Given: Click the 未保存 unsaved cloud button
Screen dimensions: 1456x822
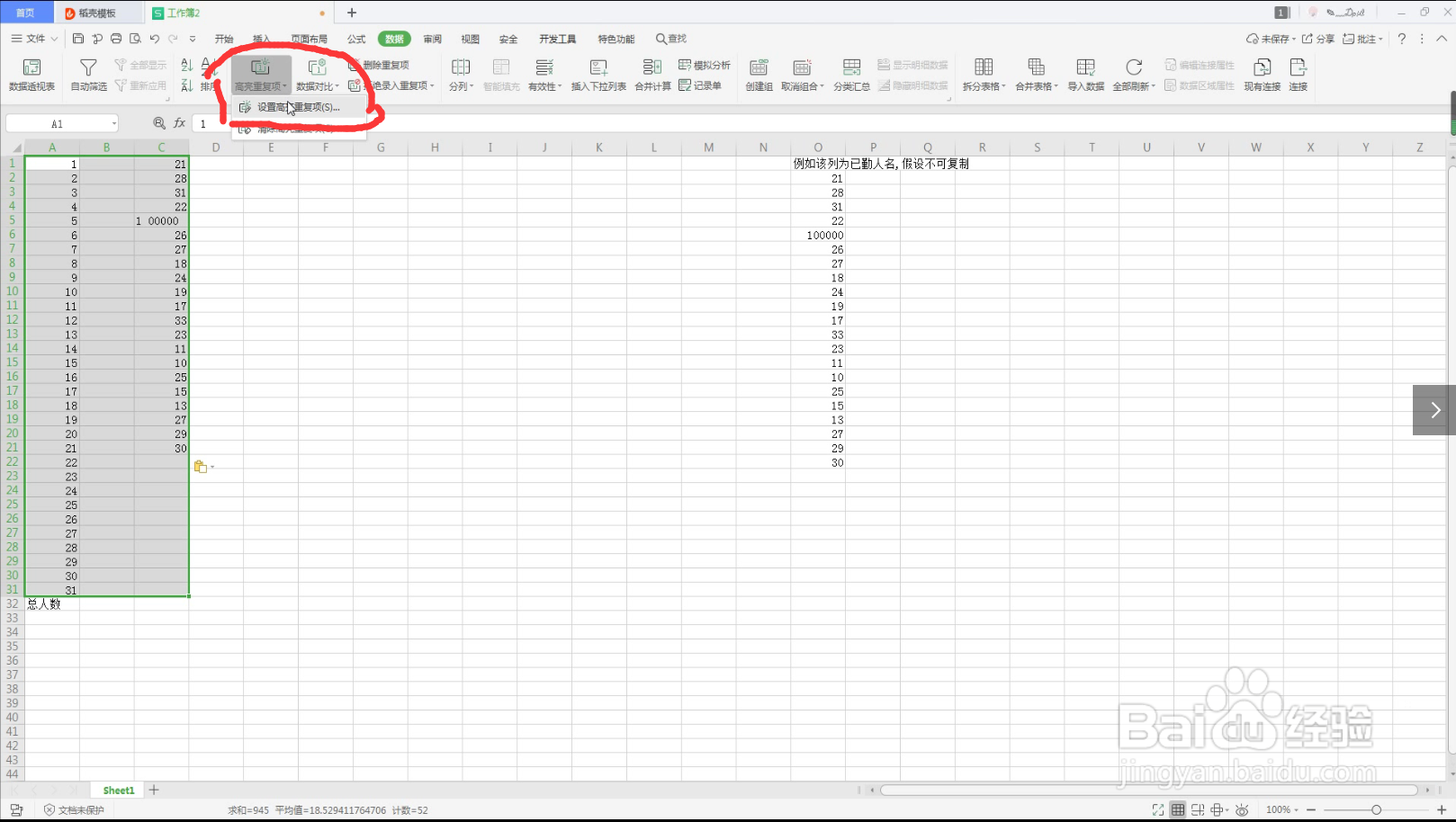Looking at the screenshot, I should coord(1271,39).
